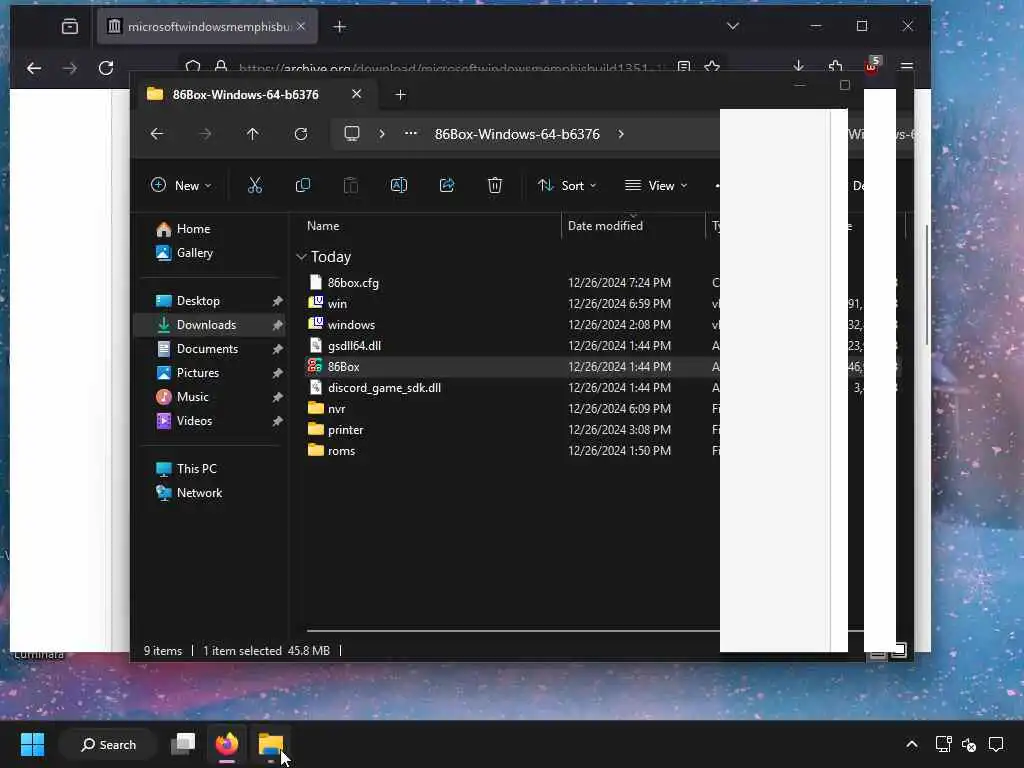The height and width of the screenshot is (768, 1024).
Task: Open Firefox View icon left of tabs
Action: point(70,27)
